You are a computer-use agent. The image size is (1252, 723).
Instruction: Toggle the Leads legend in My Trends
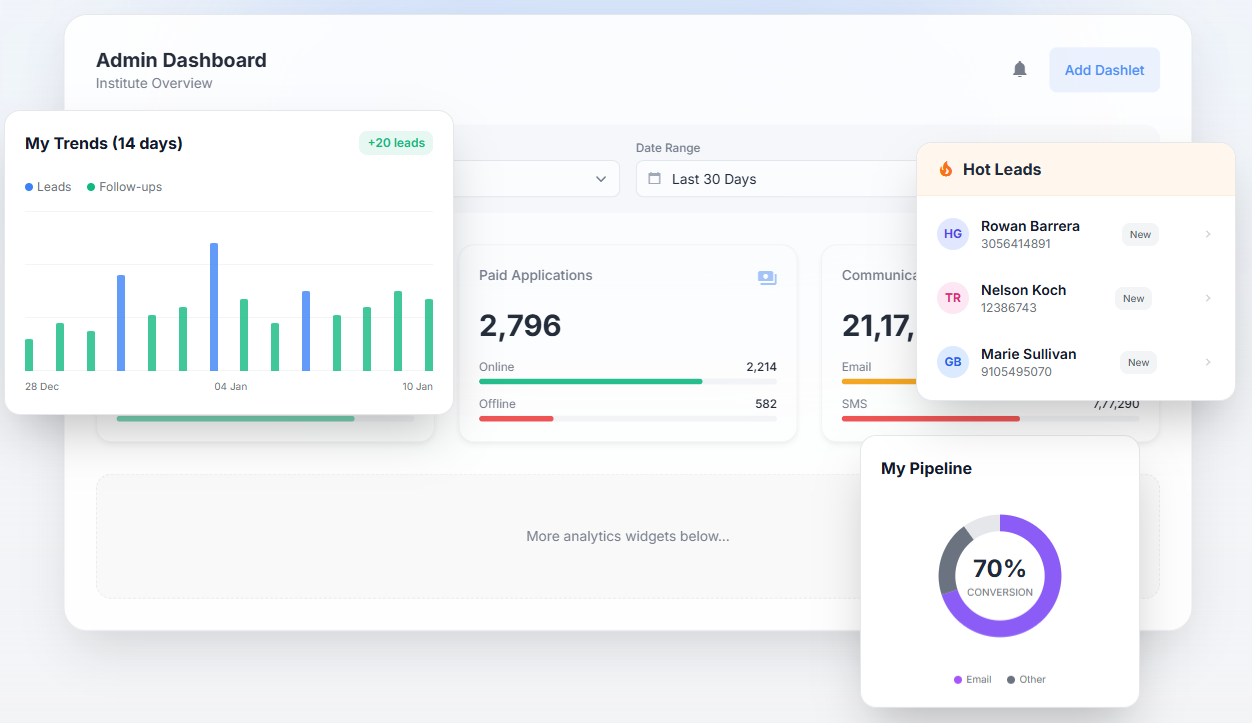click(48, 187)
